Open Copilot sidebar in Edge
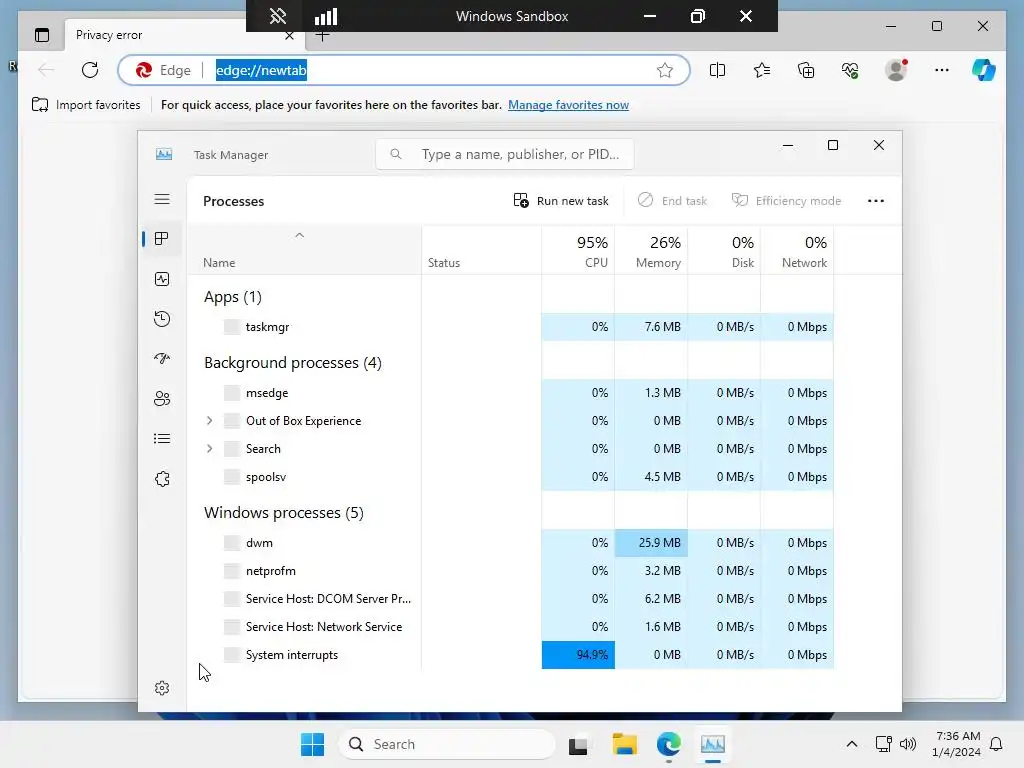The height and width of the screenshot is (768, 1024). click(x=984, y=70)
